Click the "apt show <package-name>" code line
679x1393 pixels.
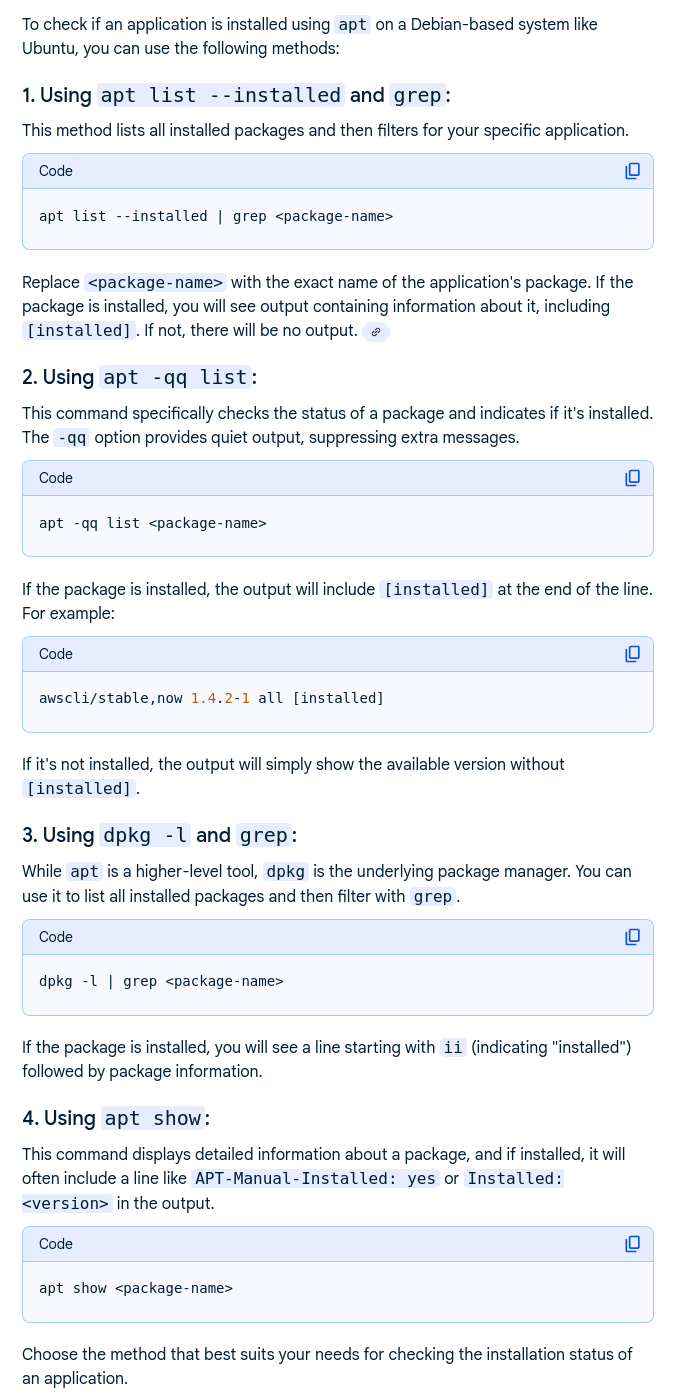(135, 1288)
